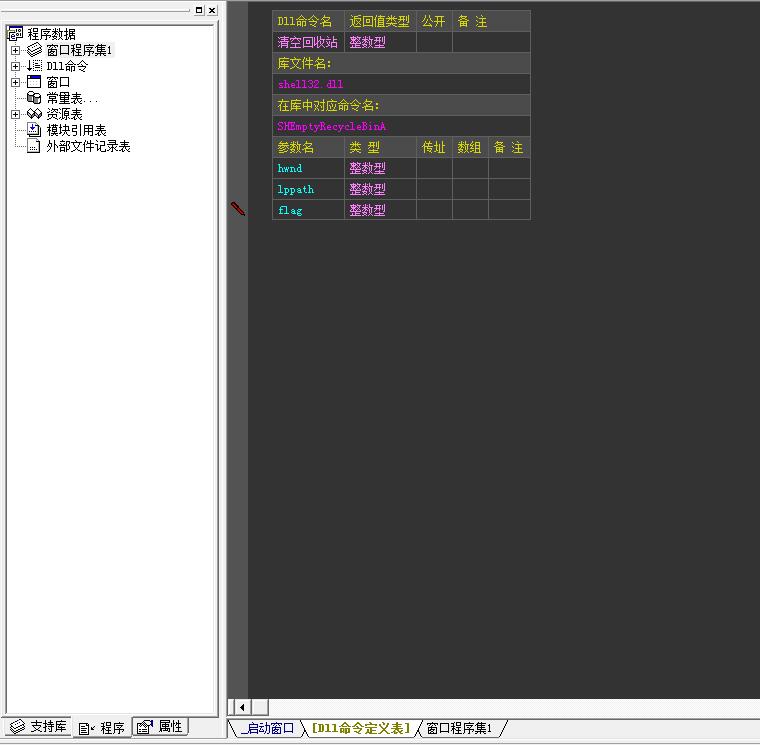Viewport: 760px width, 745px height.
Task: Click the 返回值类型 column header
Action: [380, 21]
